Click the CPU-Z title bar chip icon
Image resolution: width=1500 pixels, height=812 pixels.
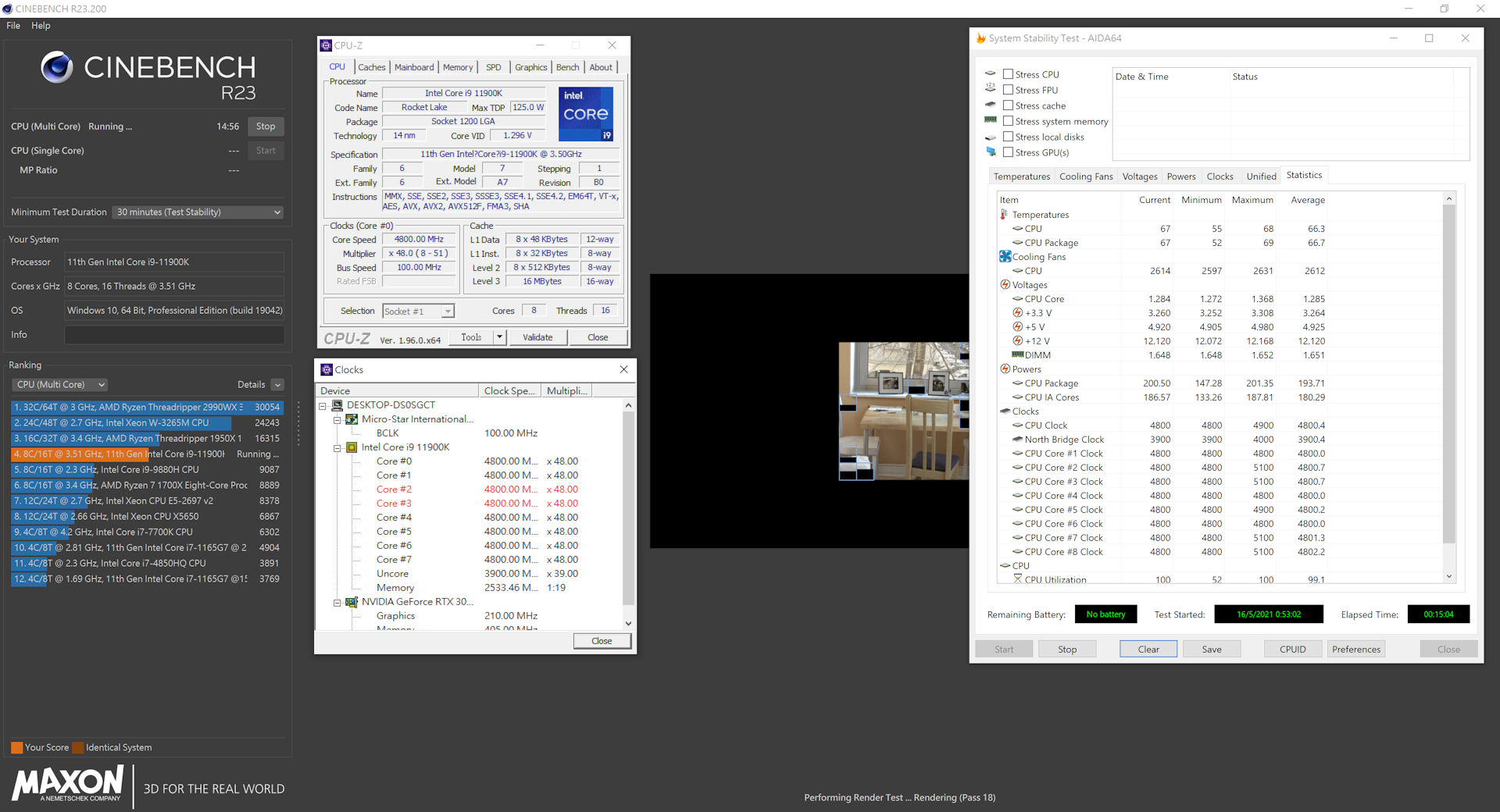pos(326,45)
